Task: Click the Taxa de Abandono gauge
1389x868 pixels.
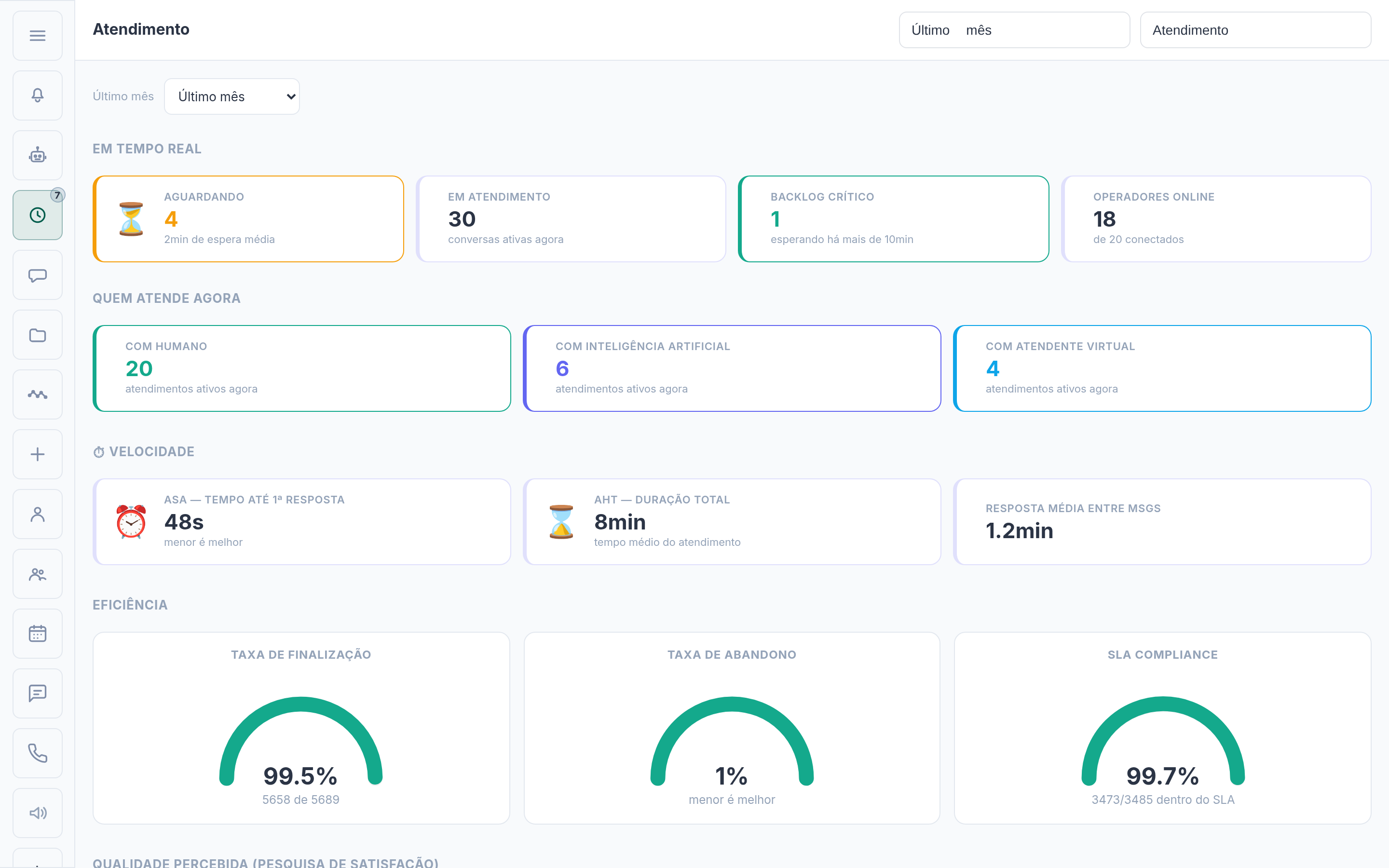Action: point(732,741)
